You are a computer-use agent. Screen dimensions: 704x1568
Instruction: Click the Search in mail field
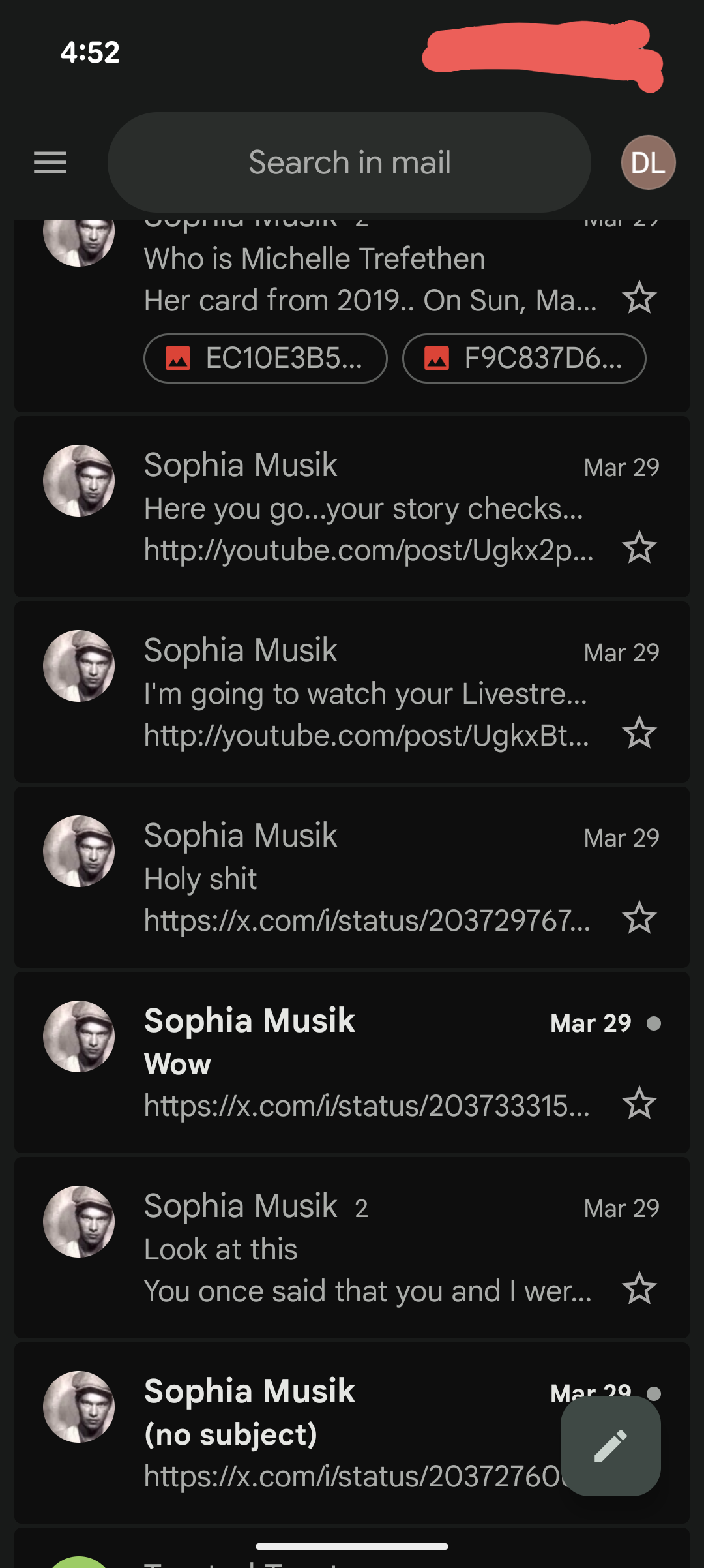click(x=349, y=162)
